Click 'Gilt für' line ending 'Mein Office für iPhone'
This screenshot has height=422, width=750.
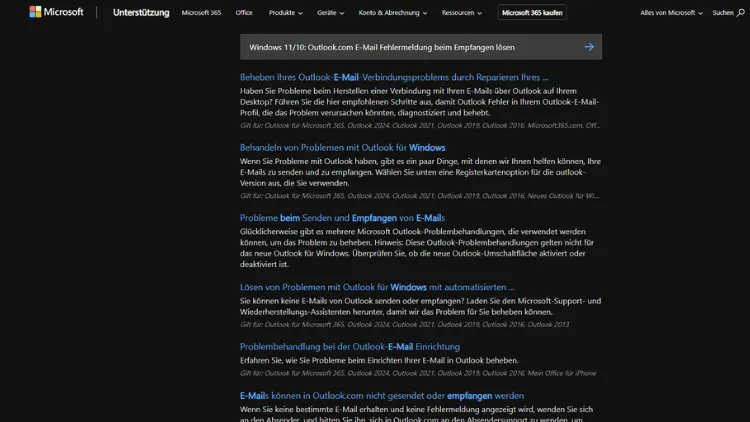[418, 373]
